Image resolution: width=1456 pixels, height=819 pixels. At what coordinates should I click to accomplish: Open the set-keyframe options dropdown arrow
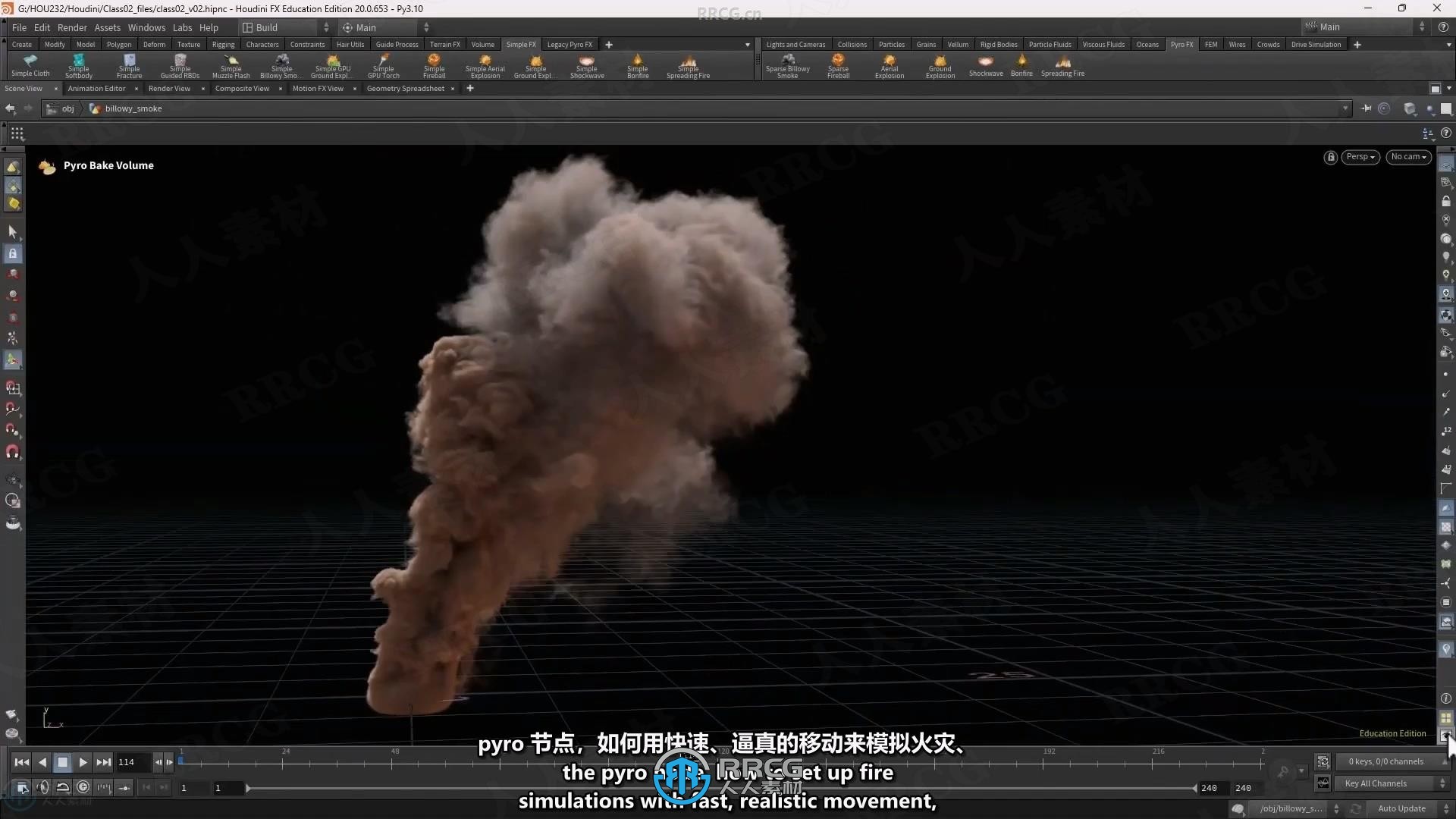1302,771
